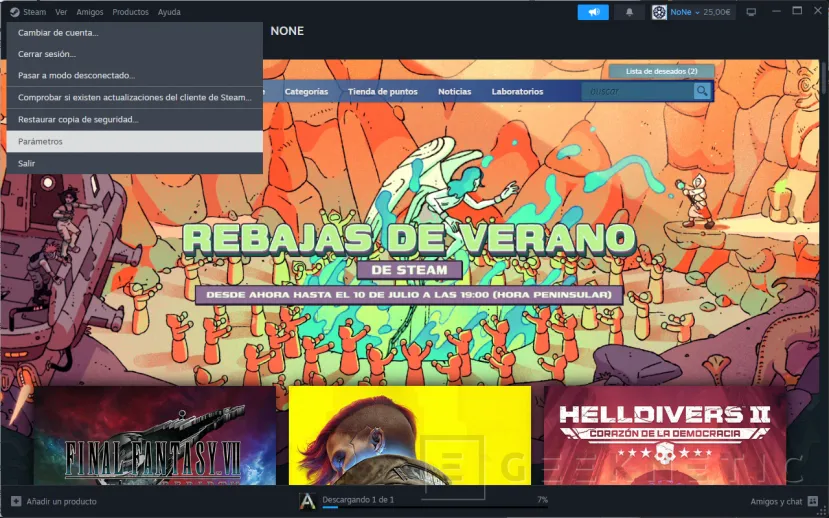Click the plus icon beside Añadir un producto

pos(16,501)
